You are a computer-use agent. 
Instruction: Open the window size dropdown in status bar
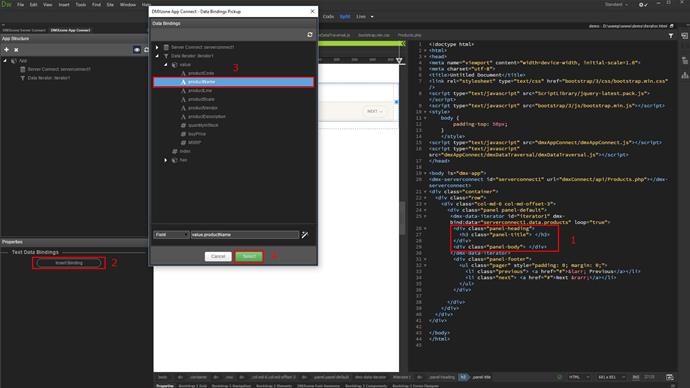[610, 377]
